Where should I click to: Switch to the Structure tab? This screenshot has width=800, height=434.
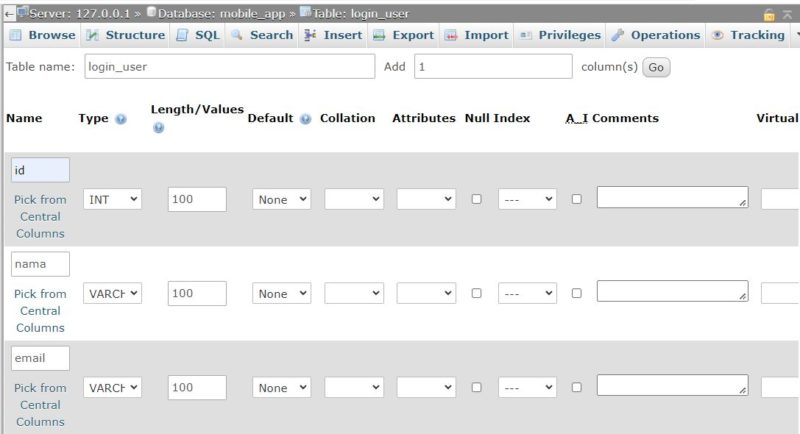[125, 35]
